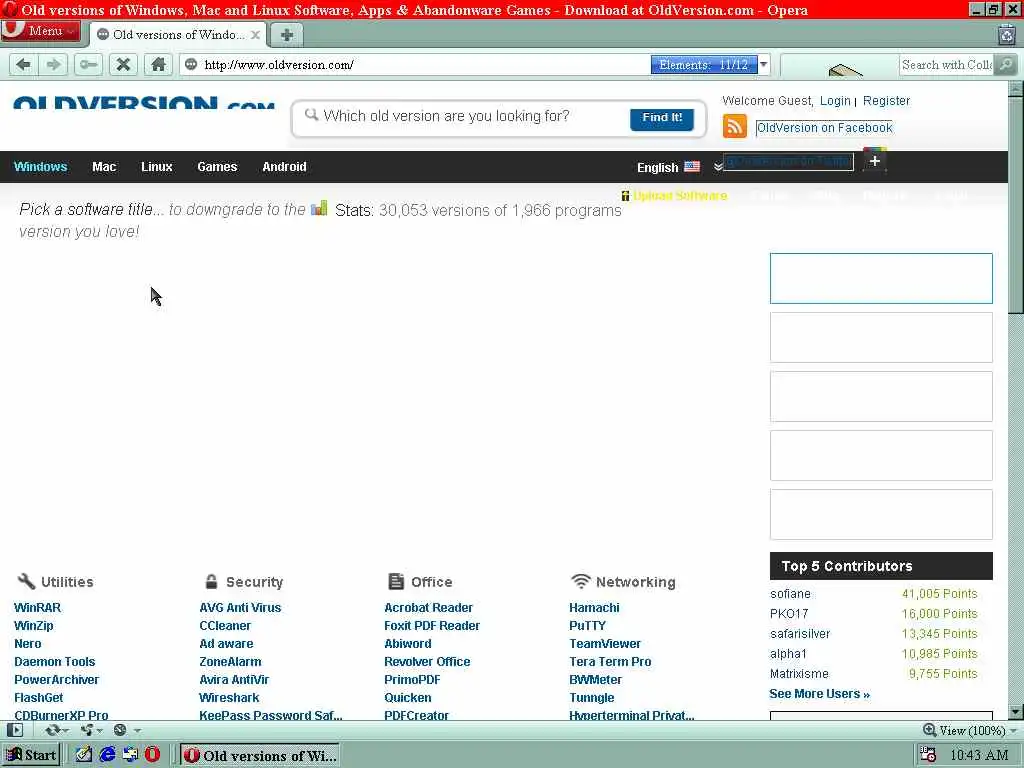Click the site badge in address bar
The height and width of the screenshot is (768, 1024).
[x=191, y=64]
